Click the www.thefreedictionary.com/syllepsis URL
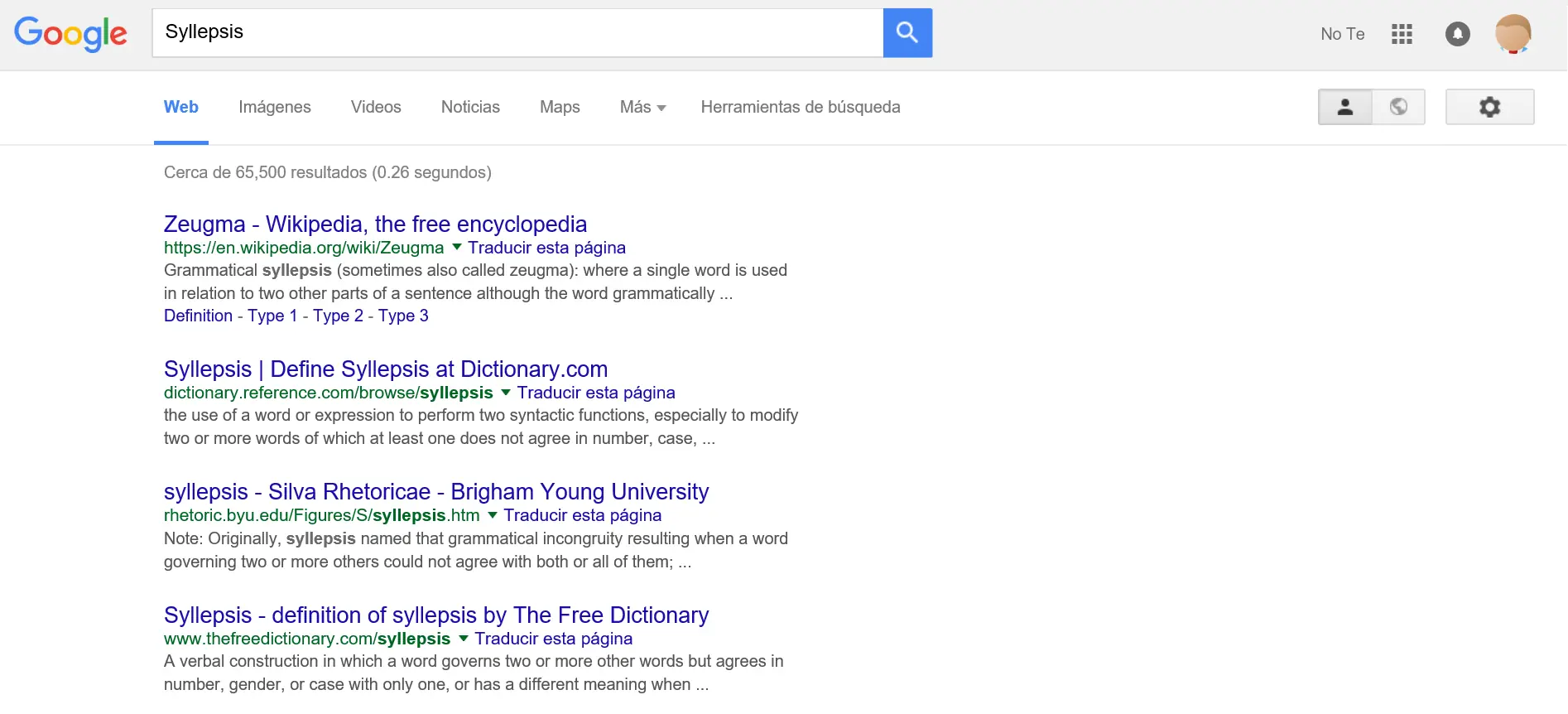Viewport: 1568px width, 714px height. click(307, 639)
